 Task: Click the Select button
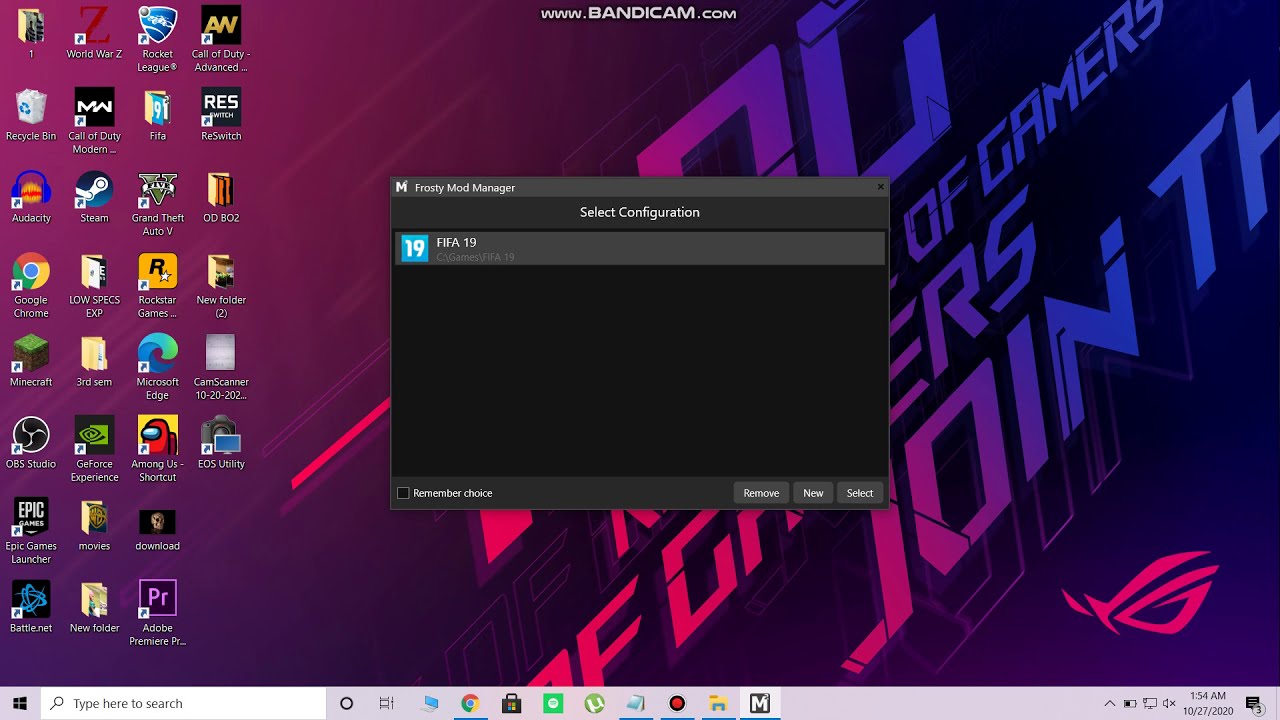point(860,493)
